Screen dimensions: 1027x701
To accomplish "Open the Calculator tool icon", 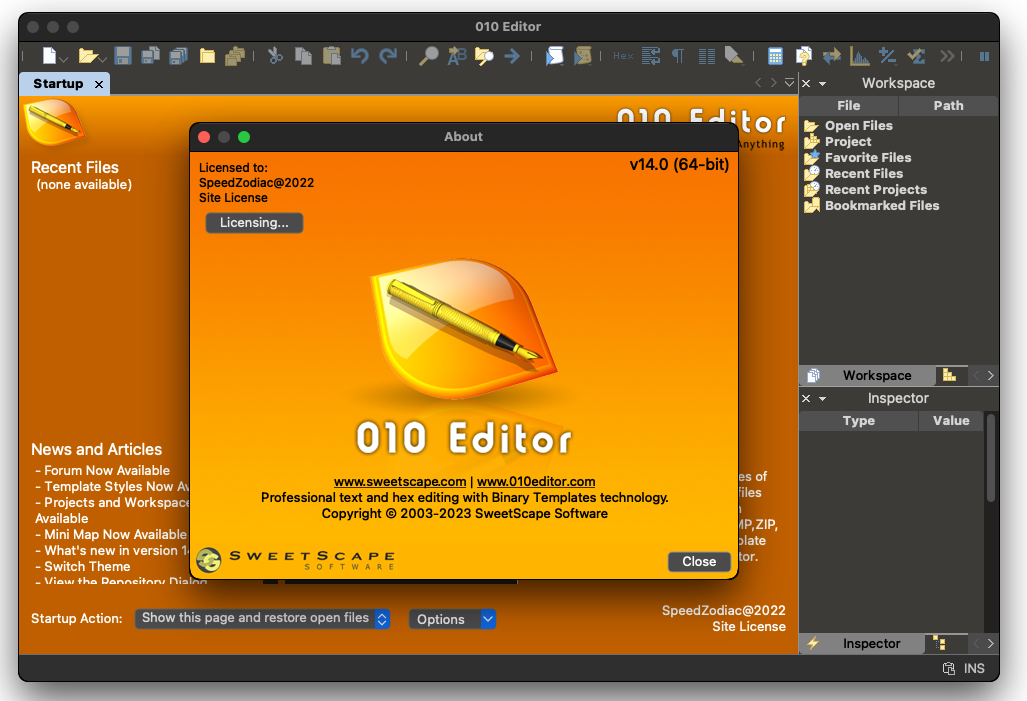I will click(775, 56).
